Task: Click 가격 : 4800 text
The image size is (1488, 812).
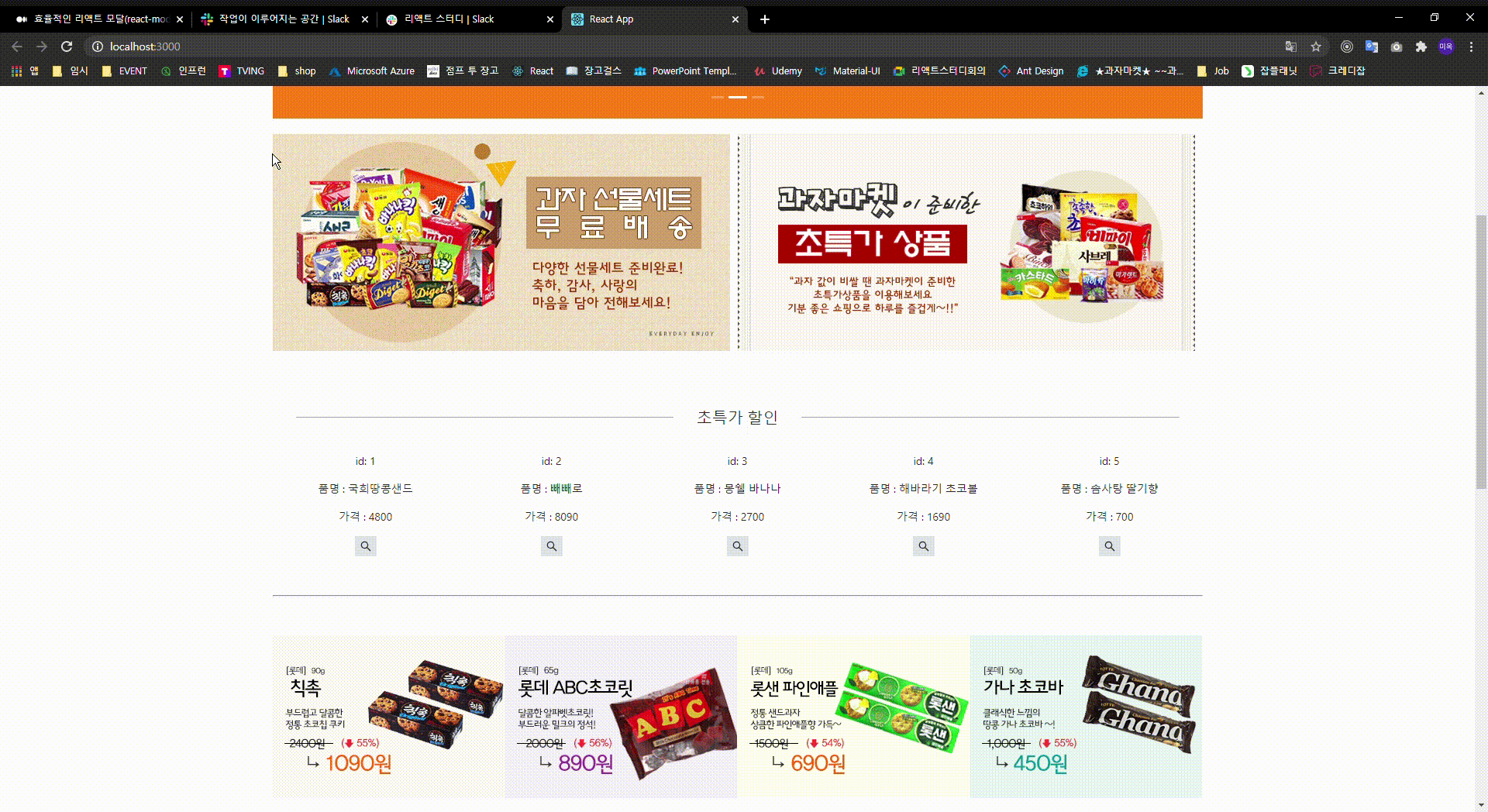Action: [x=365, y=517]
